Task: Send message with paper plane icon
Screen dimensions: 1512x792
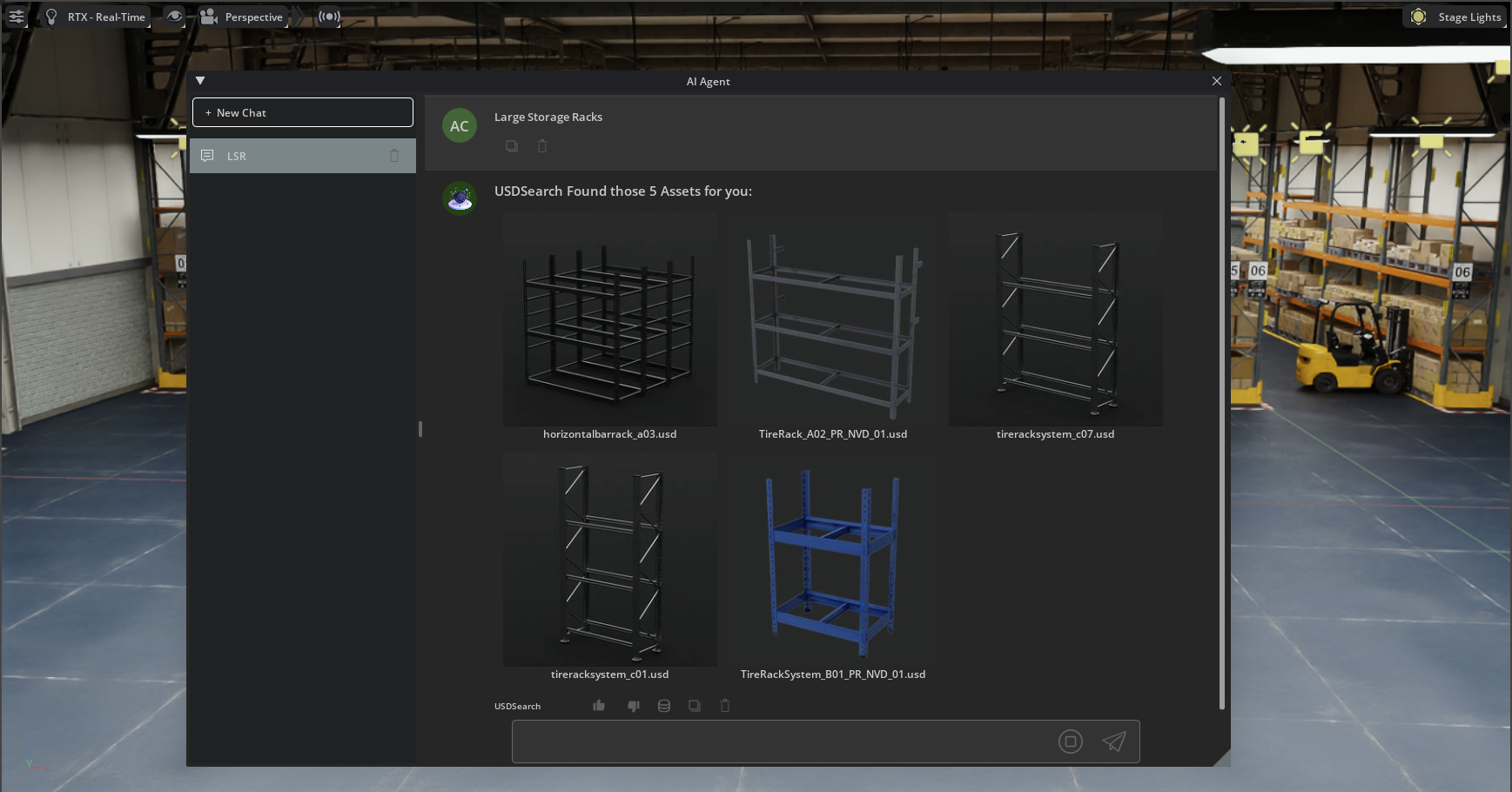Action: pos(1114,742)
